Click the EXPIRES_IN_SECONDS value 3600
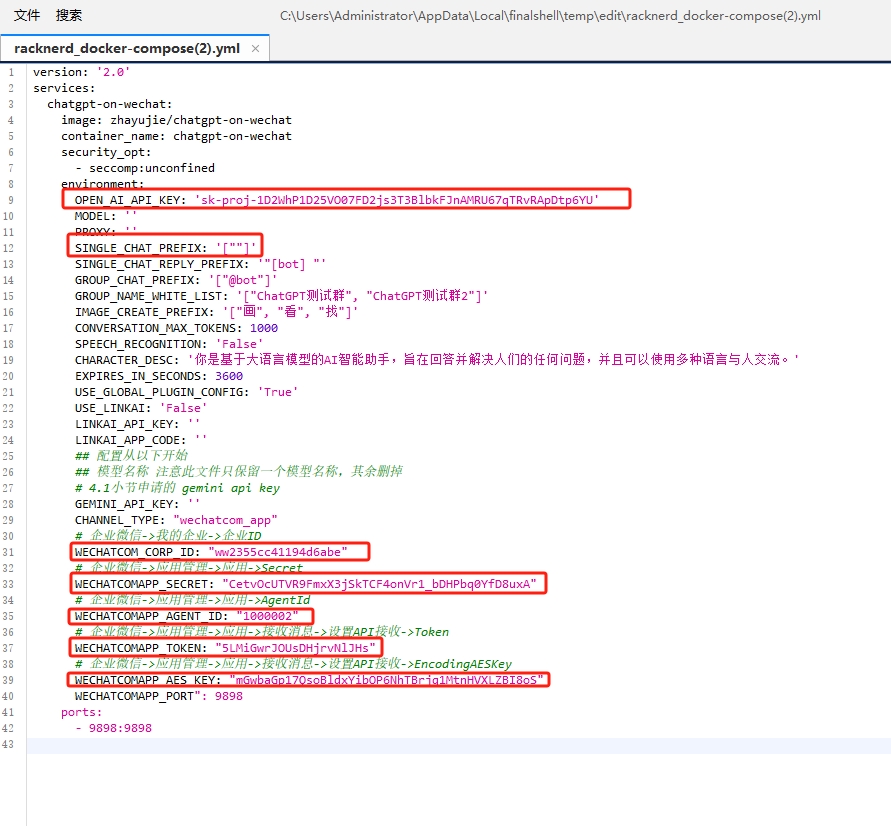Image resolution: width=891 pixels, height=826 pixels. [229, 376]
